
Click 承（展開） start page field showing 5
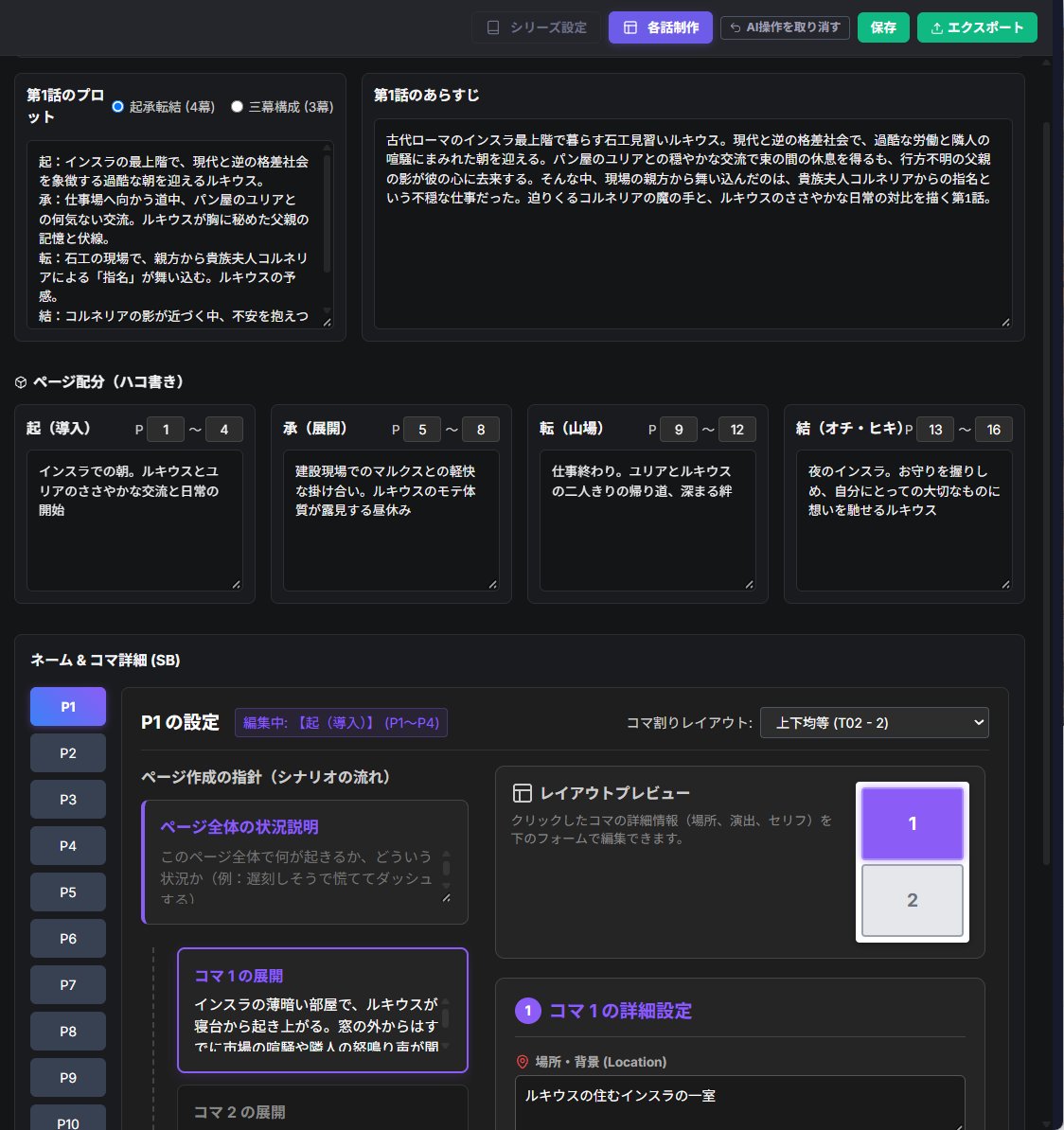(x=422, y=430)
